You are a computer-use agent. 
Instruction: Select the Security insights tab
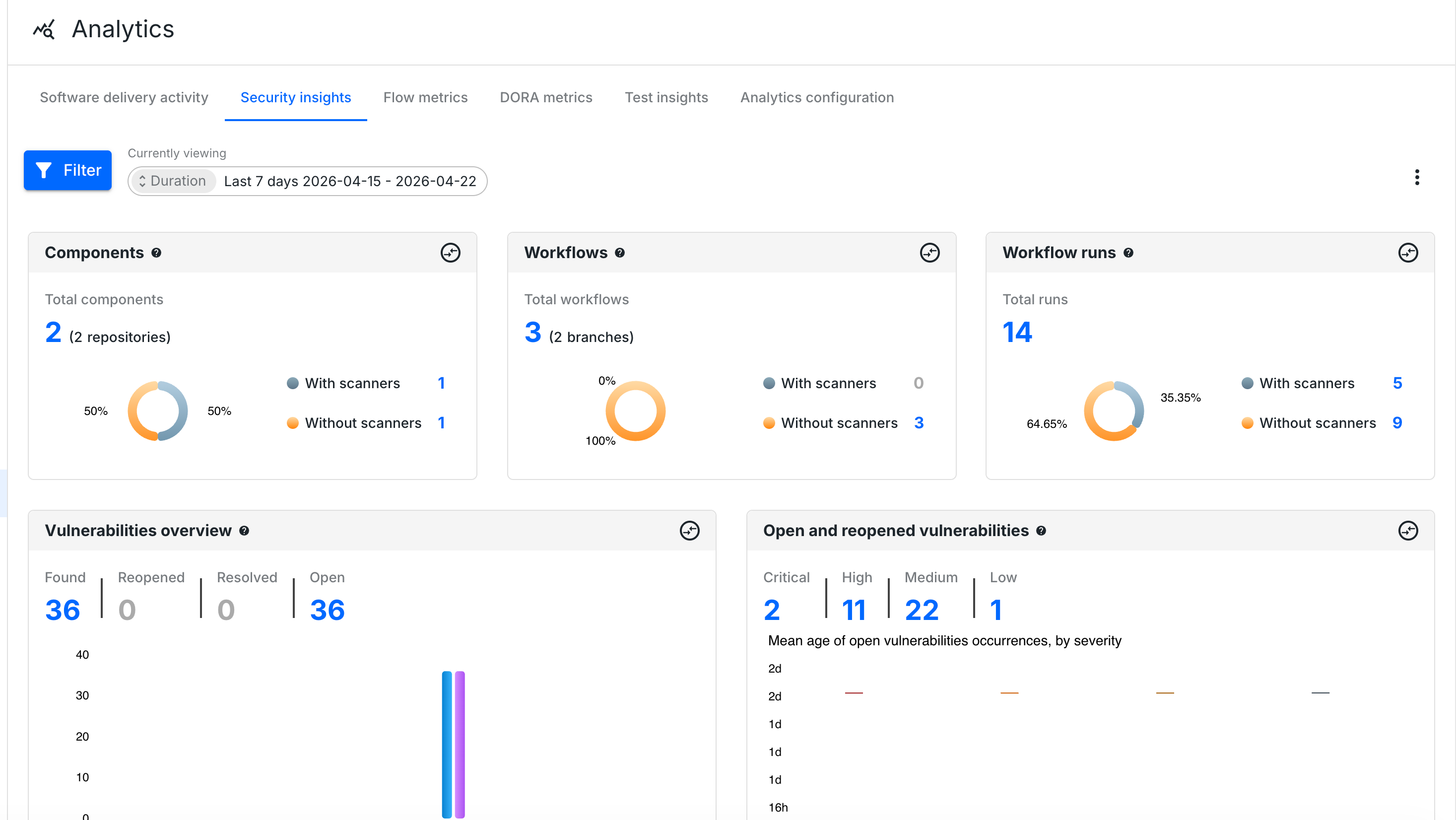(x=296, y=97)
